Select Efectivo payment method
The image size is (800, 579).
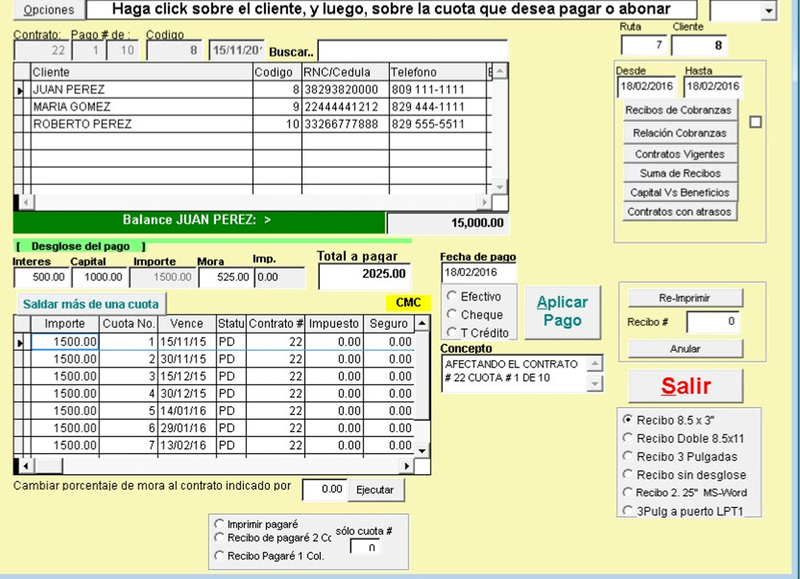(474, 297)
